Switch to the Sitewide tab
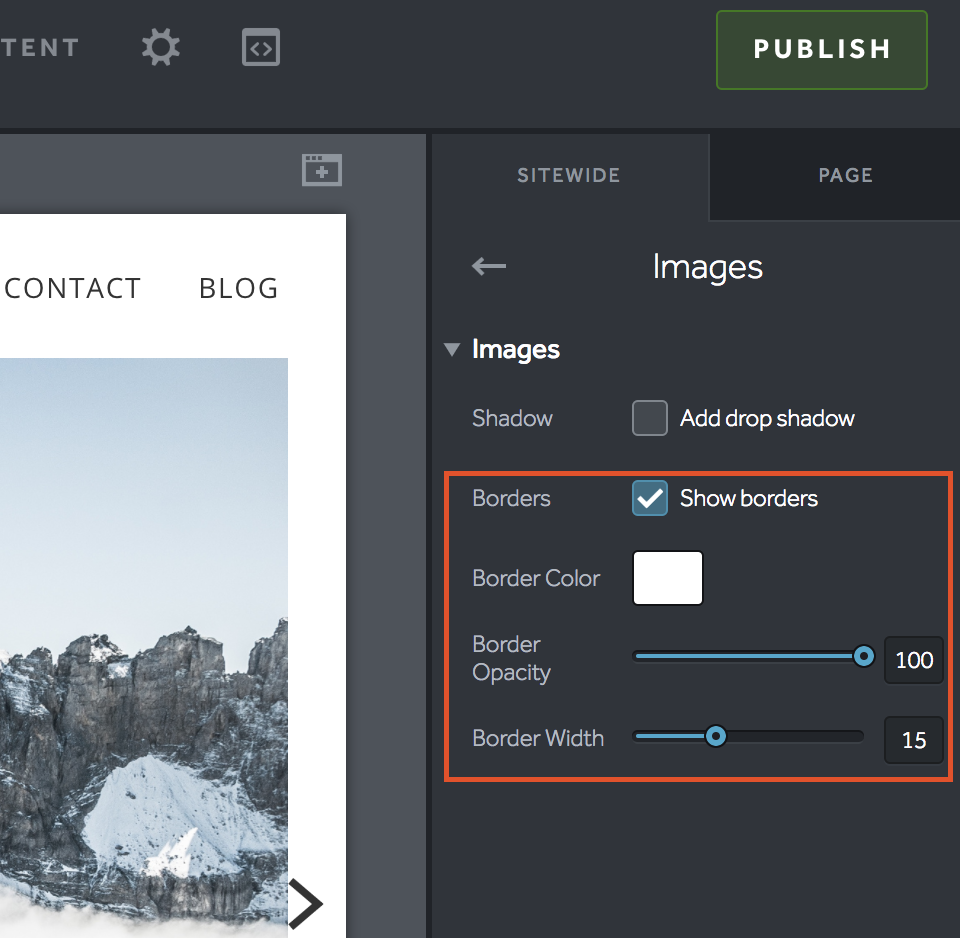 (x=568, y=175)
